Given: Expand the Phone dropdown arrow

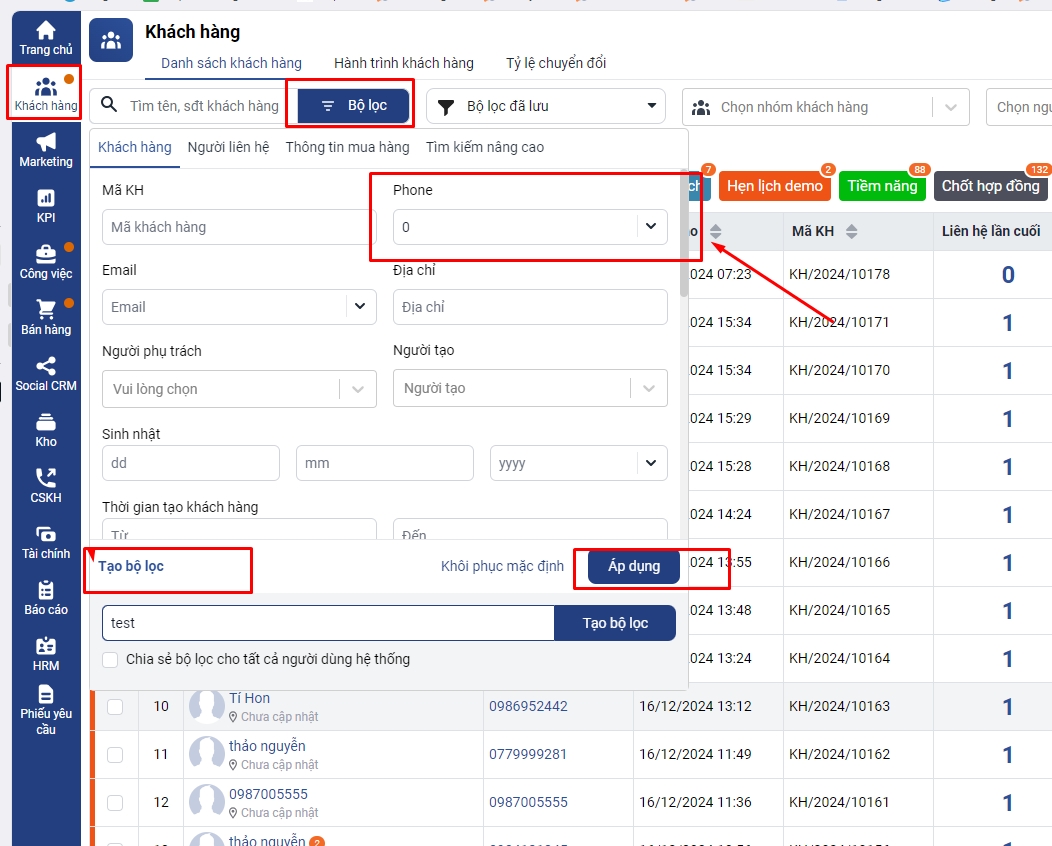Looking at the screenshot, I should coord(651,227).
